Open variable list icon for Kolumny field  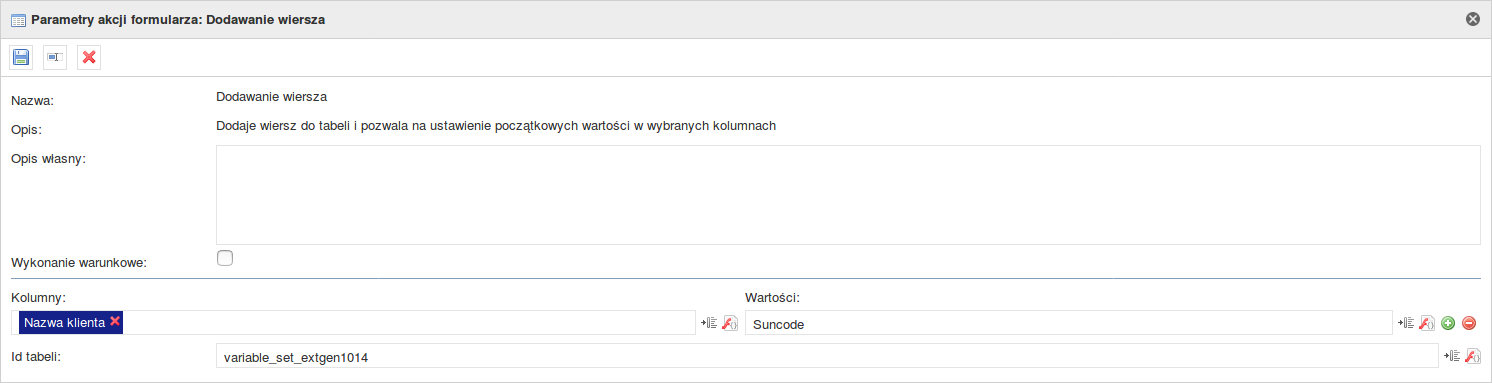tap(709, 322)
